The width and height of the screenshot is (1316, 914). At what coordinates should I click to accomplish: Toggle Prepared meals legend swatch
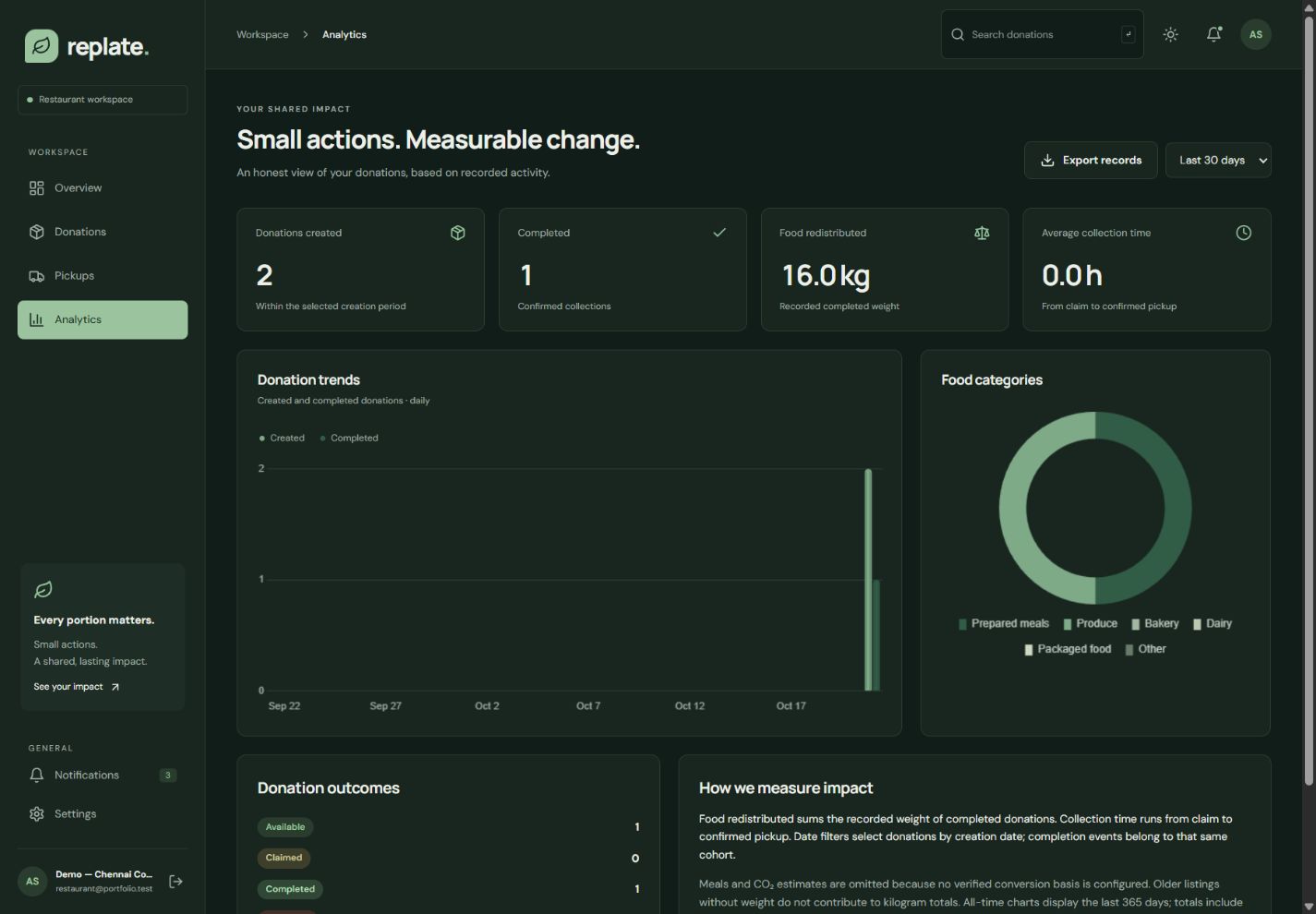coord(962,624)
